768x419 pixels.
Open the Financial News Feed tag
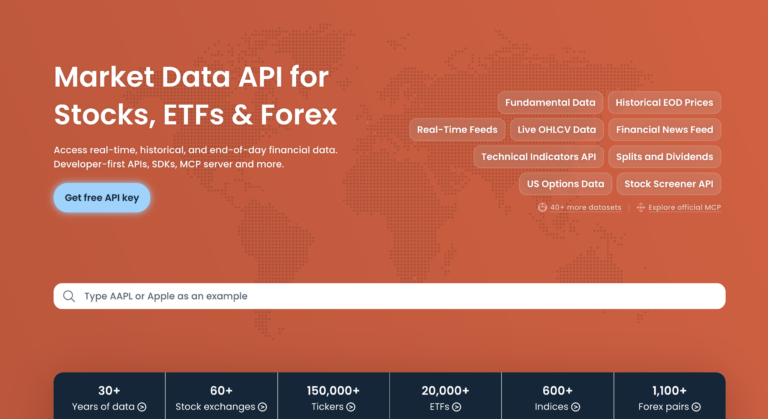pos(664,129)
